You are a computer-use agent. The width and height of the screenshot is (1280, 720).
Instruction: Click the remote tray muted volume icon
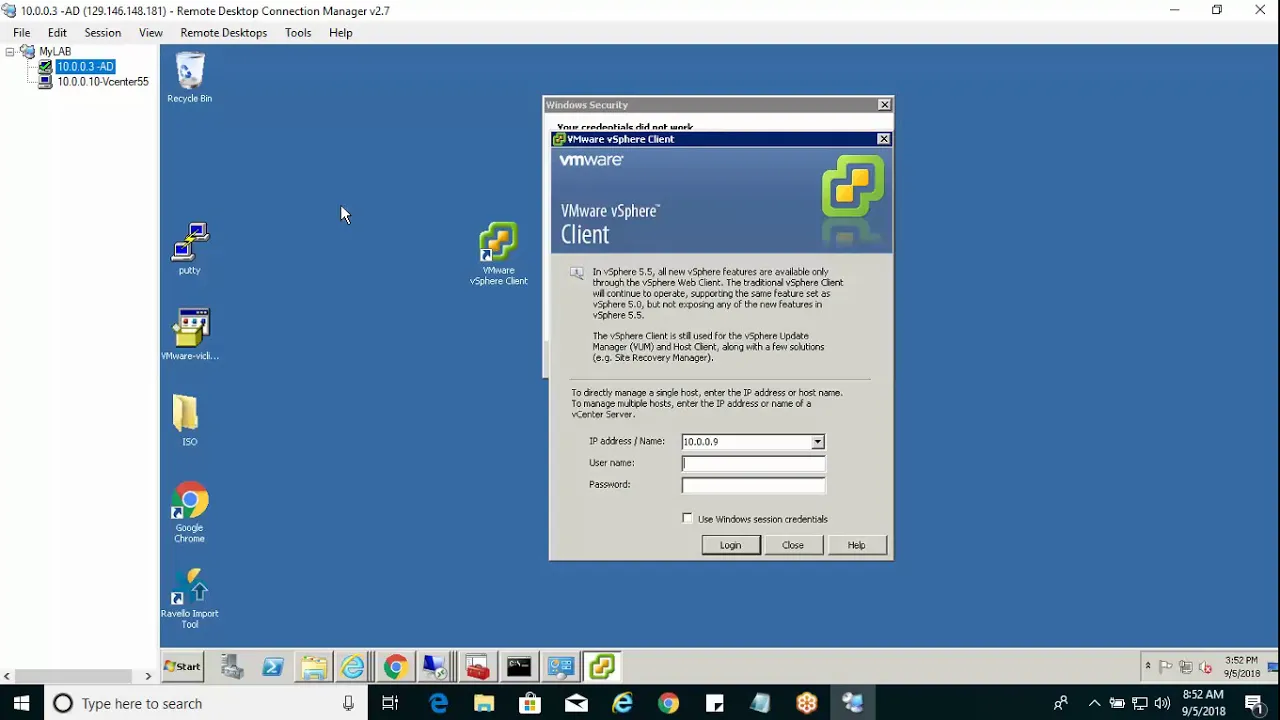1205,667
